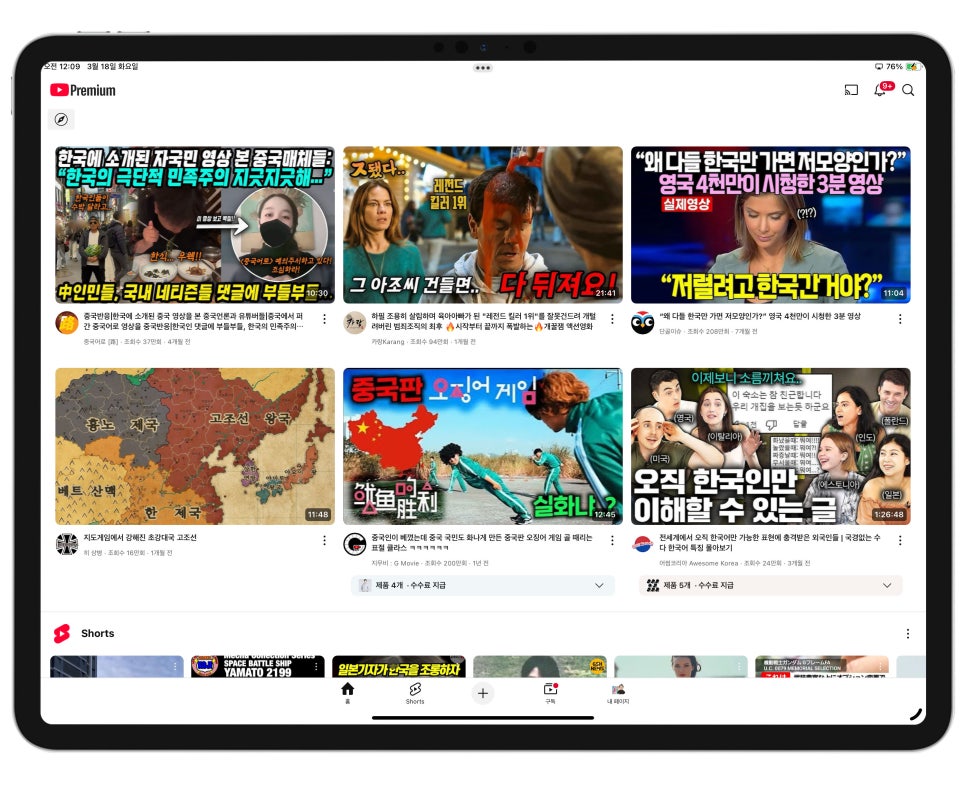Open the 카랑Karang channel avatar
Image resolution: width=966 pixels, height=785 pixels.
pos(354,322)
